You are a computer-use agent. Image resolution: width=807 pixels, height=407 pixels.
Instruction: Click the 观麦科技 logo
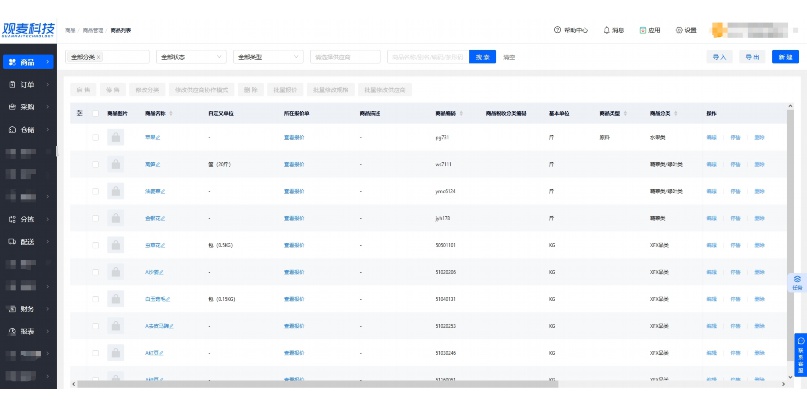coord(28,29)
